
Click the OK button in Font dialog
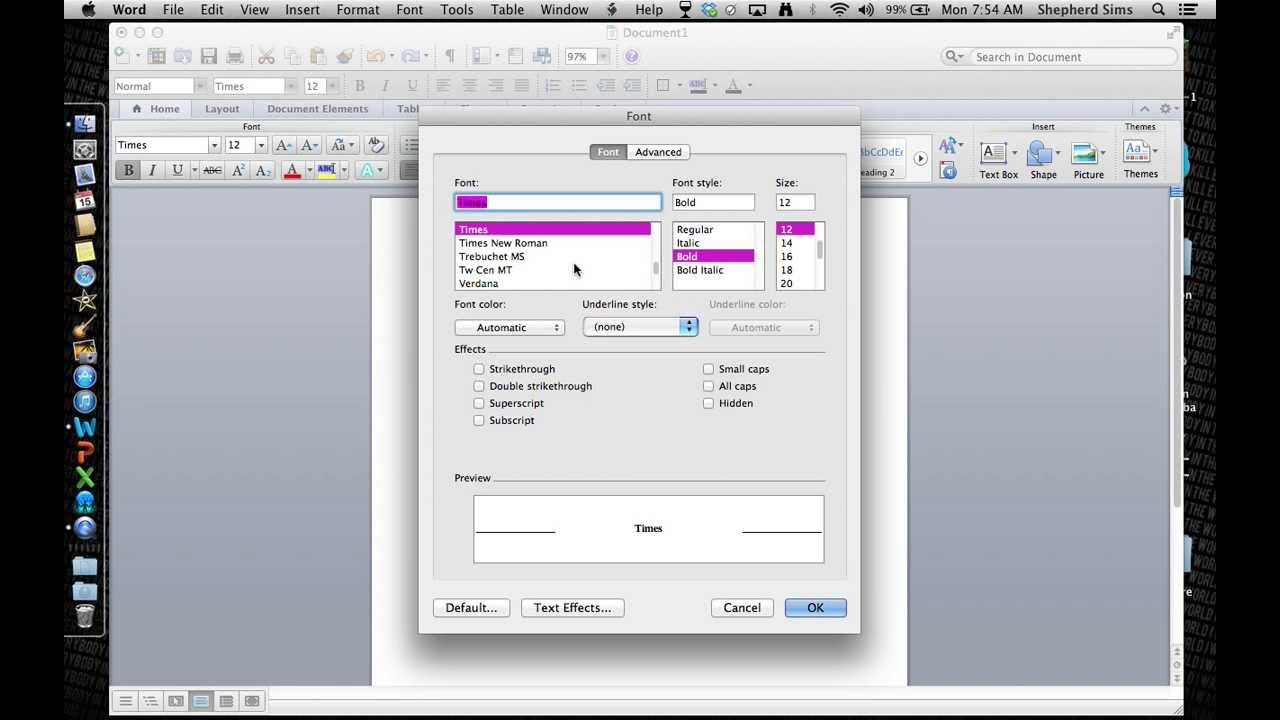(815, 608)
